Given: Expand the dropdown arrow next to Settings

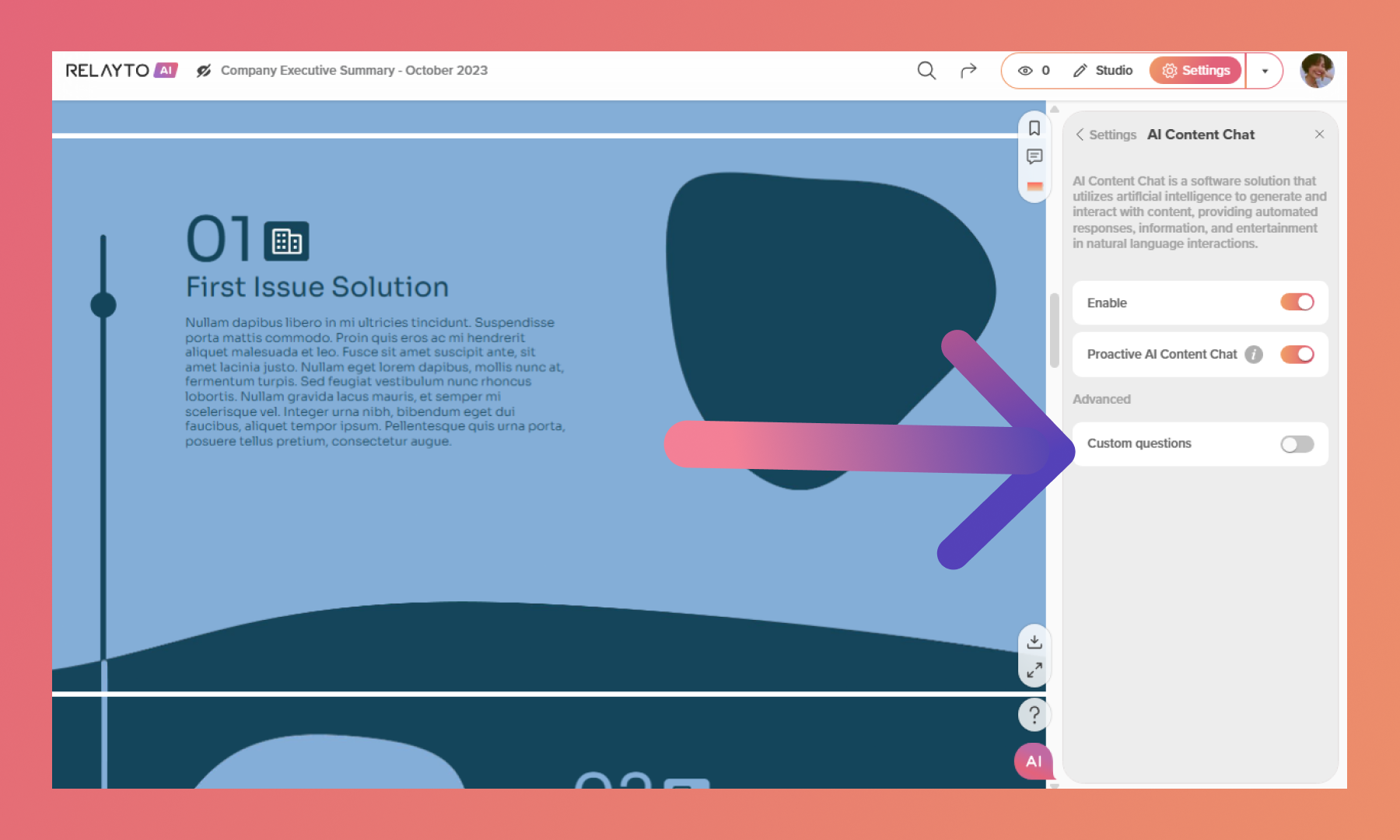Looking at the screenshot, I should [1265, 71].
